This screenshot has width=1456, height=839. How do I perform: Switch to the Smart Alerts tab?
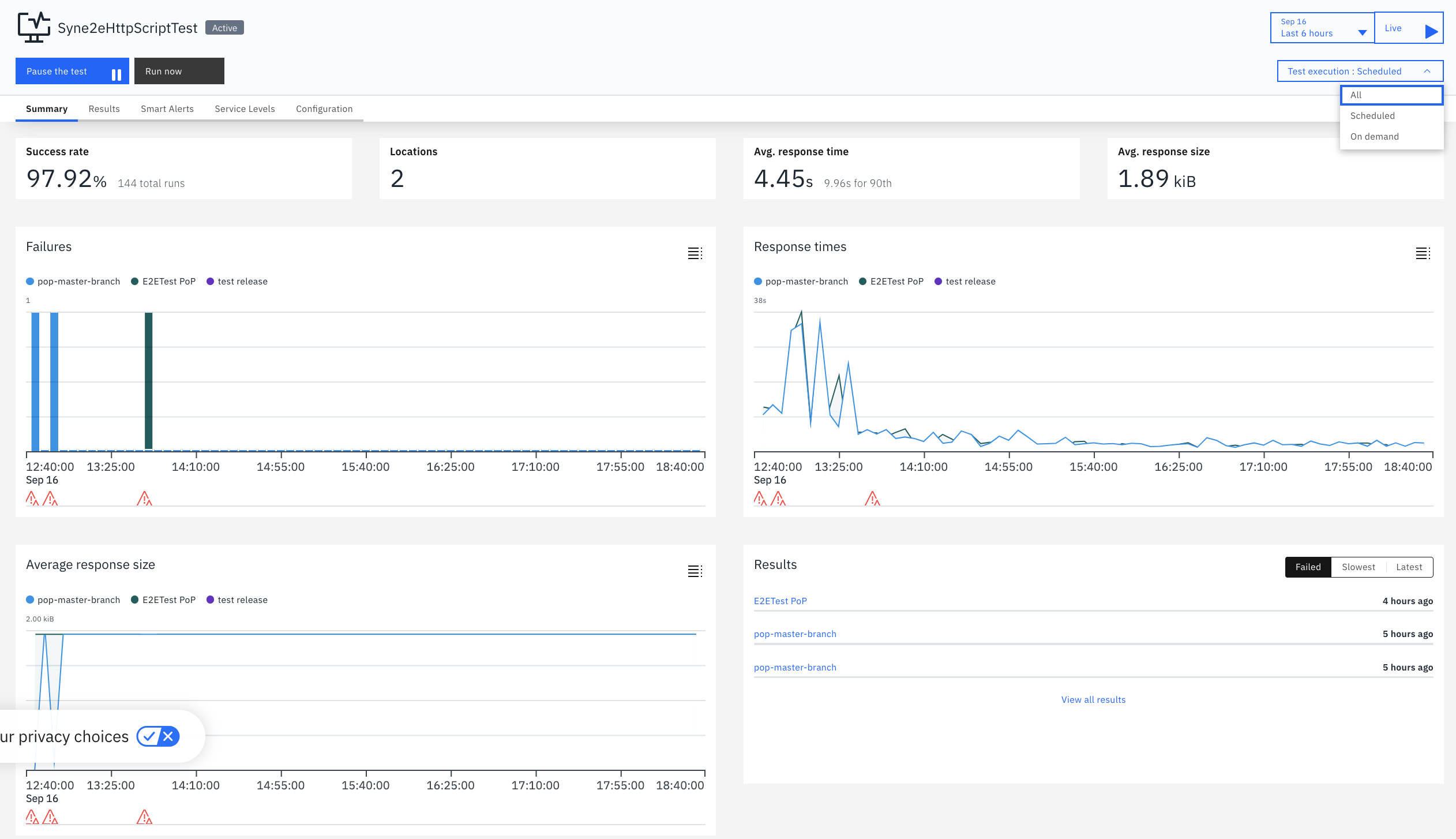click(x=167, y=109)
